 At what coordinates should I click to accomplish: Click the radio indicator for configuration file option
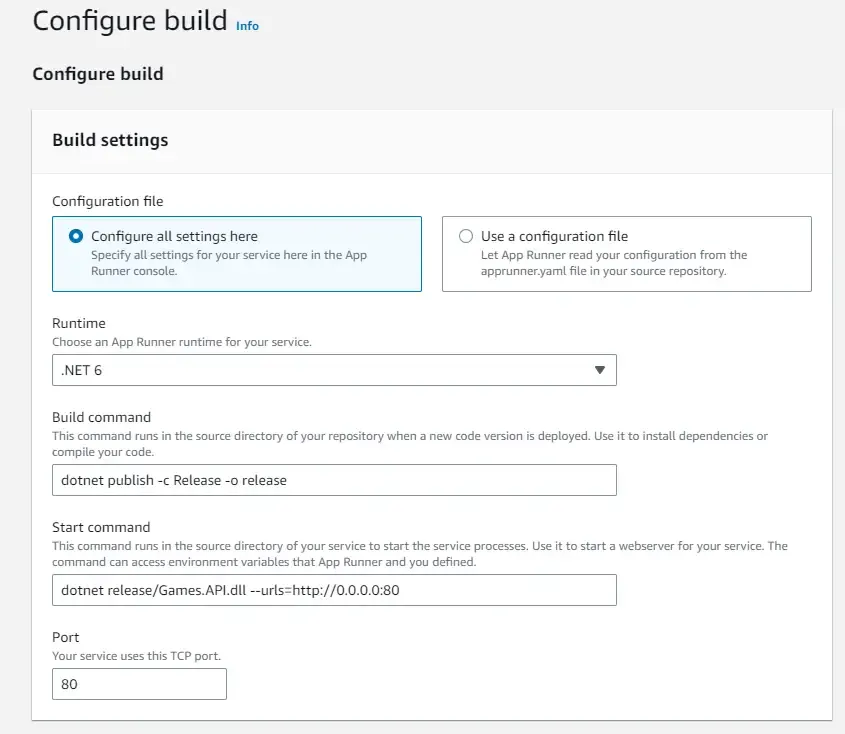coord(464,236)
